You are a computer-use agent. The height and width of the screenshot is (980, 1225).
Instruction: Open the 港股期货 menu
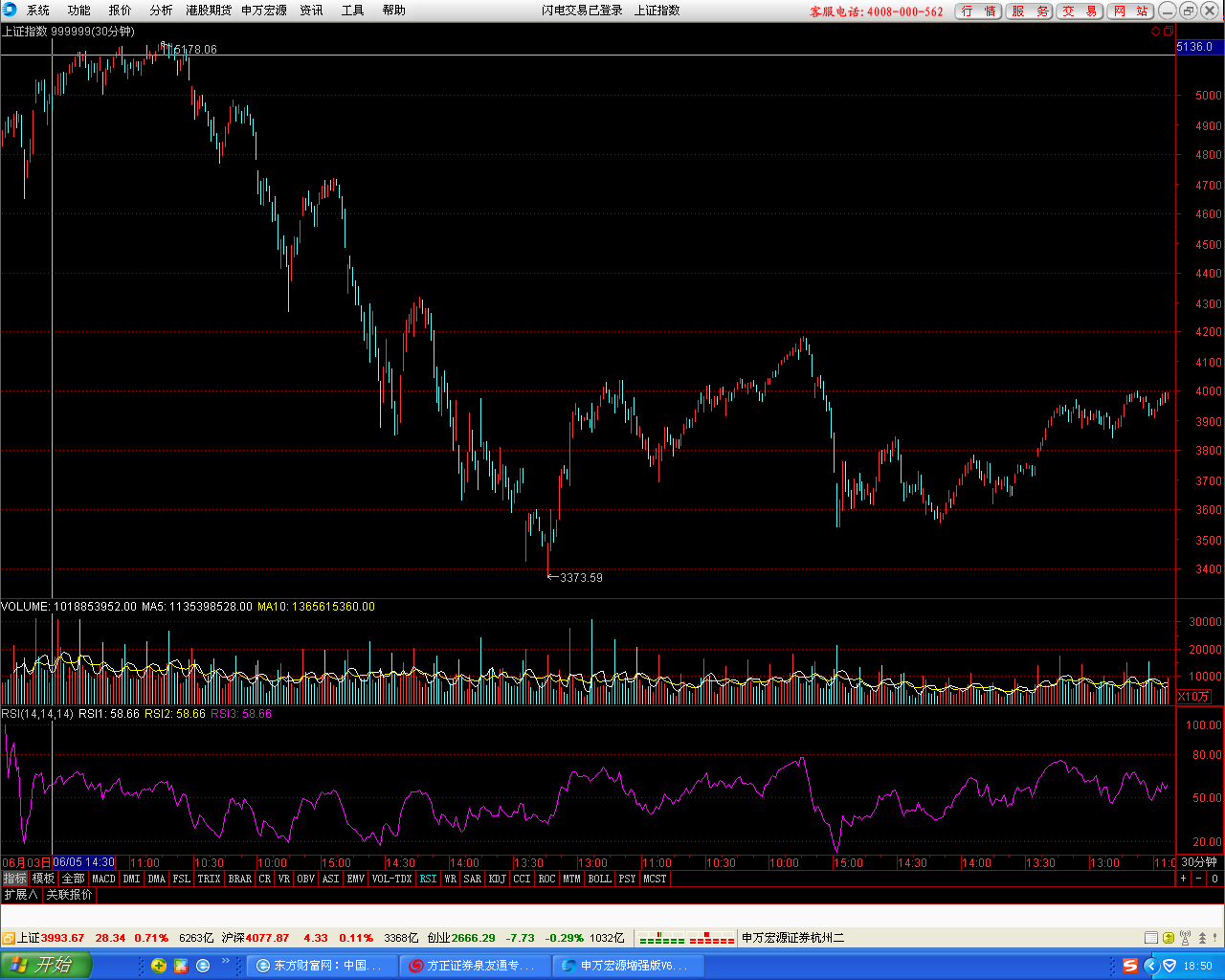coord(209,11)
